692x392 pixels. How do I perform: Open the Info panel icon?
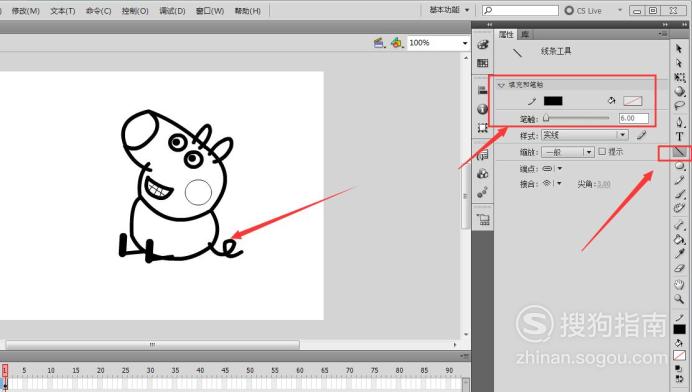tap(483, 109)
